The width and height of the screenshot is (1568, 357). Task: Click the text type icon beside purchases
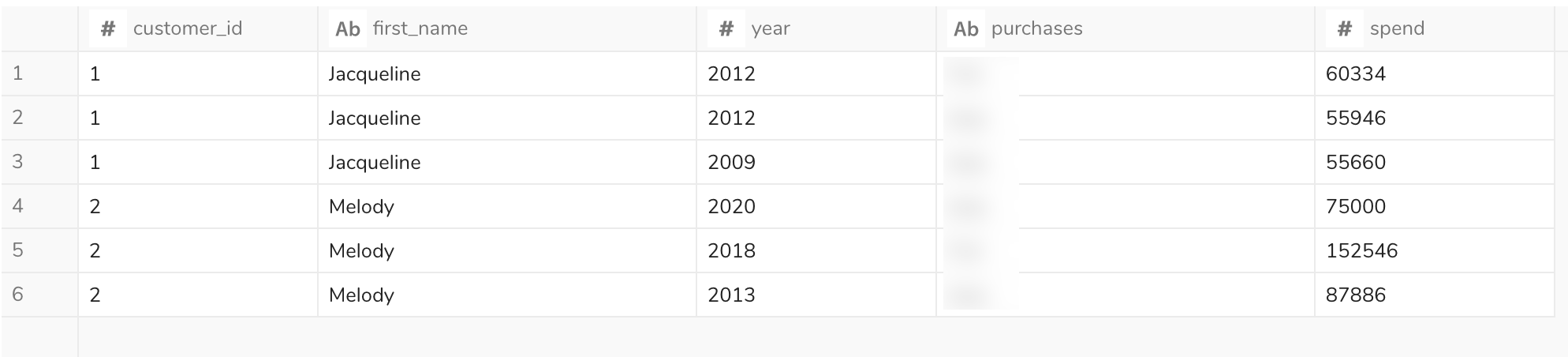pyautogui.click(x=965, y=29)
